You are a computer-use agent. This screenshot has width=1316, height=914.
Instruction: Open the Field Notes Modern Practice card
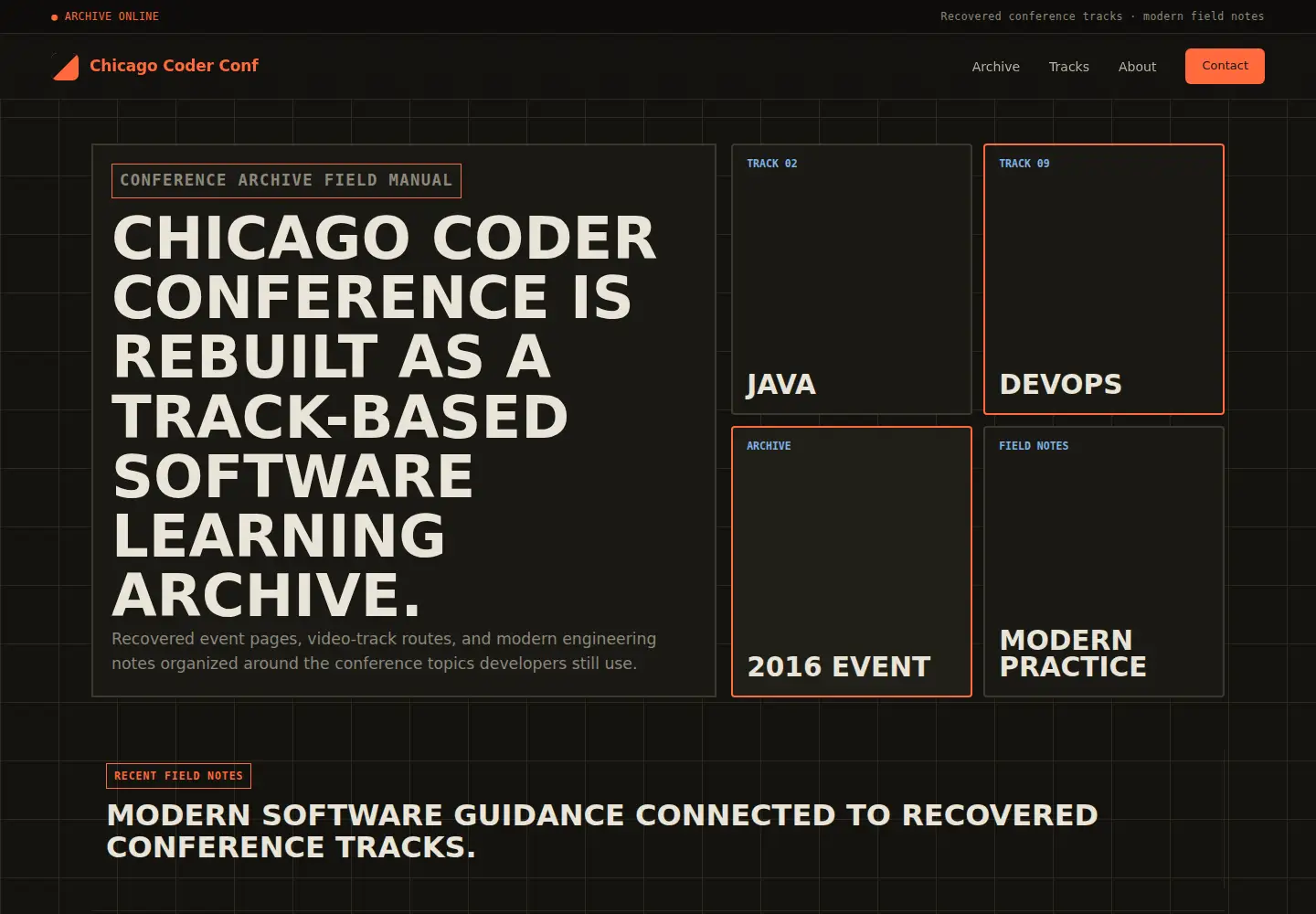point(1103,561)
